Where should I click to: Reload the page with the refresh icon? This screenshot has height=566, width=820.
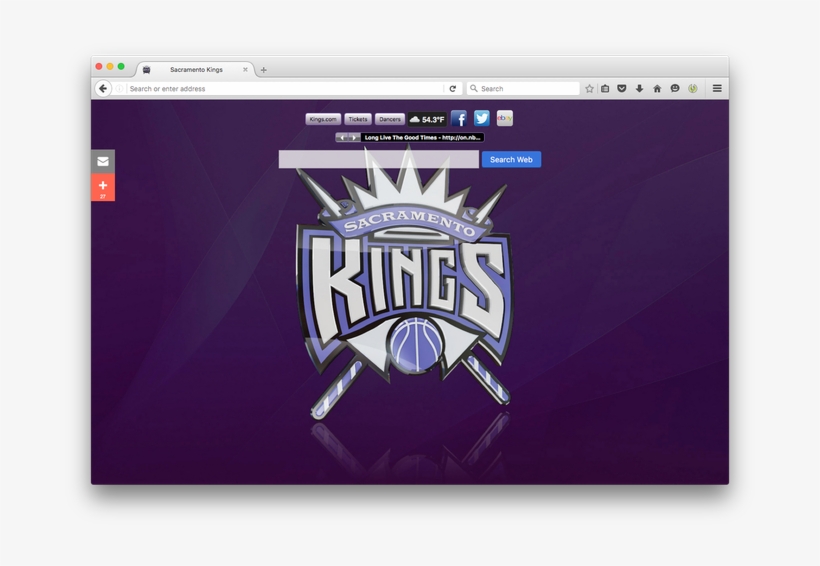[x=452, y=89]
